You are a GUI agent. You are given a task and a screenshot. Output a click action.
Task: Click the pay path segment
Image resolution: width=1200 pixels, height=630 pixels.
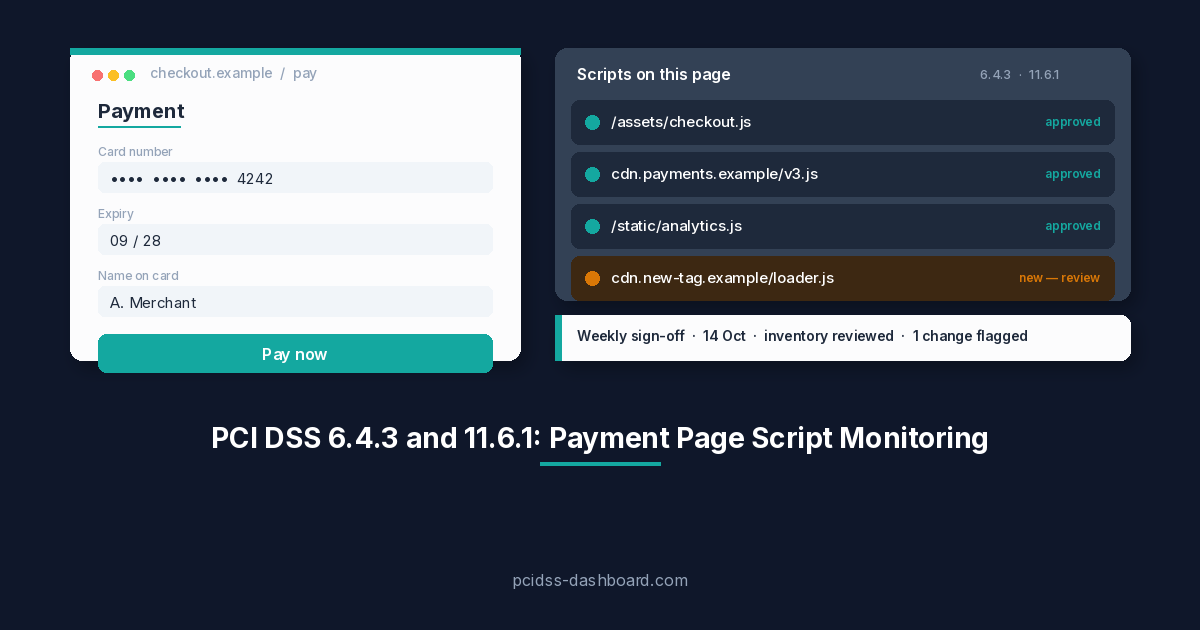(305, 73)
